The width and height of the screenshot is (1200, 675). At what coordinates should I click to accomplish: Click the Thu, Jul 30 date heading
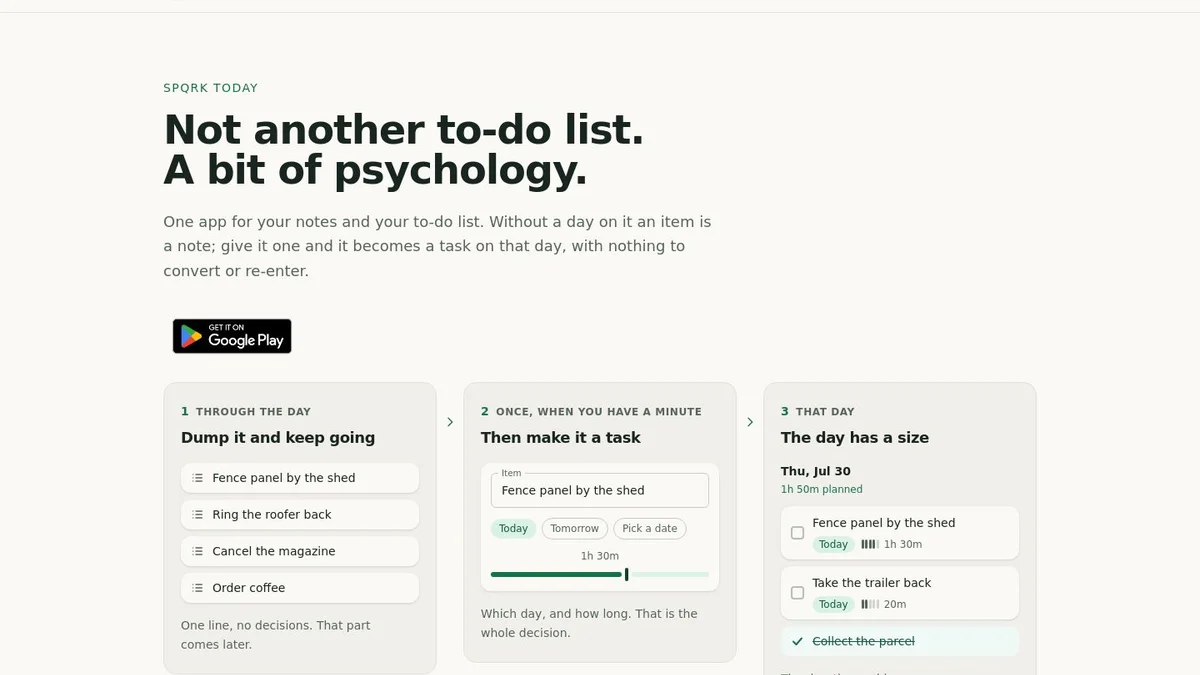[816, 471]
